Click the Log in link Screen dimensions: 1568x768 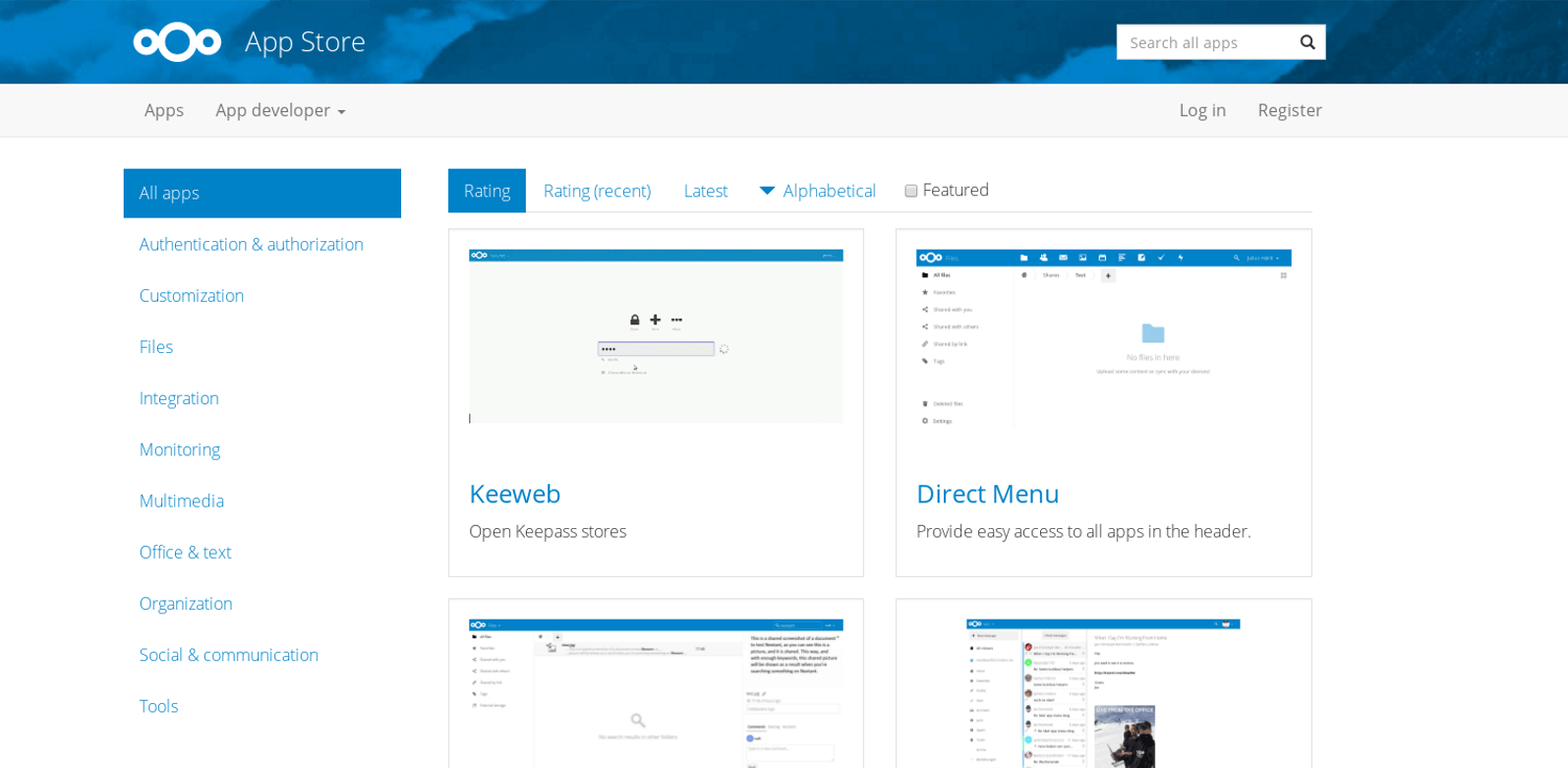coord(1202,110)
